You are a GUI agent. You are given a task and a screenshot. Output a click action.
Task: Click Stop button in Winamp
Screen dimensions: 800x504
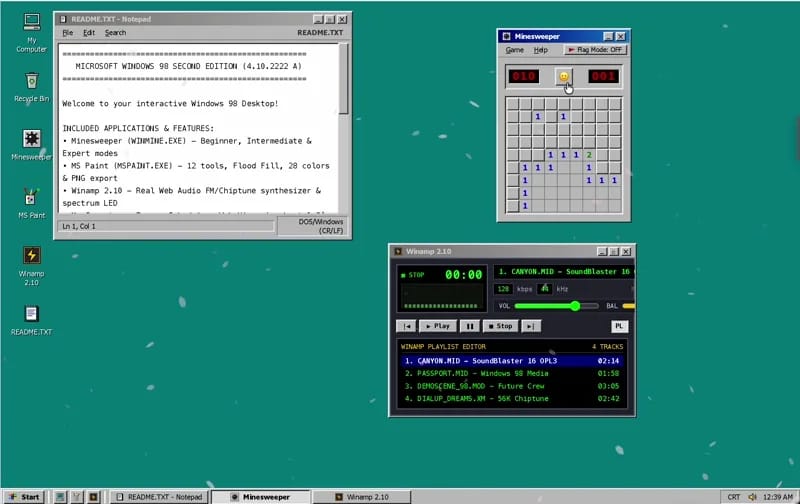(500, 326)
